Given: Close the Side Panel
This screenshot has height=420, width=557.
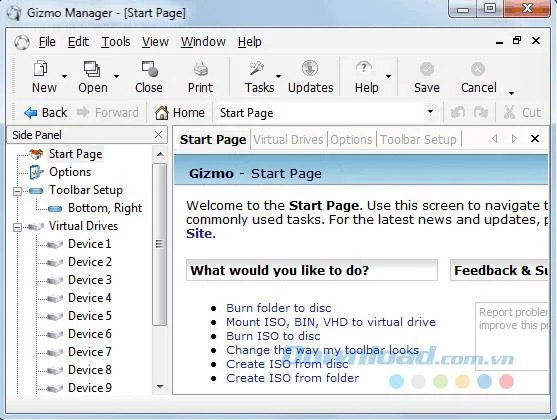Looking at the screenshot, I should coord(158,135).
